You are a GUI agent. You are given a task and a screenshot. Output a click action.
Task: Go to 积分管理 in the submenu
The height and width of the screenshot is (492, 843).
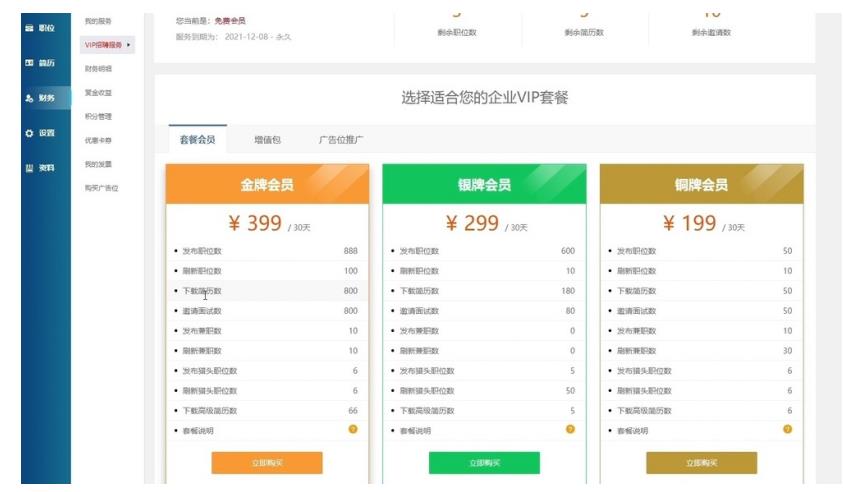(x=98, y=116)
